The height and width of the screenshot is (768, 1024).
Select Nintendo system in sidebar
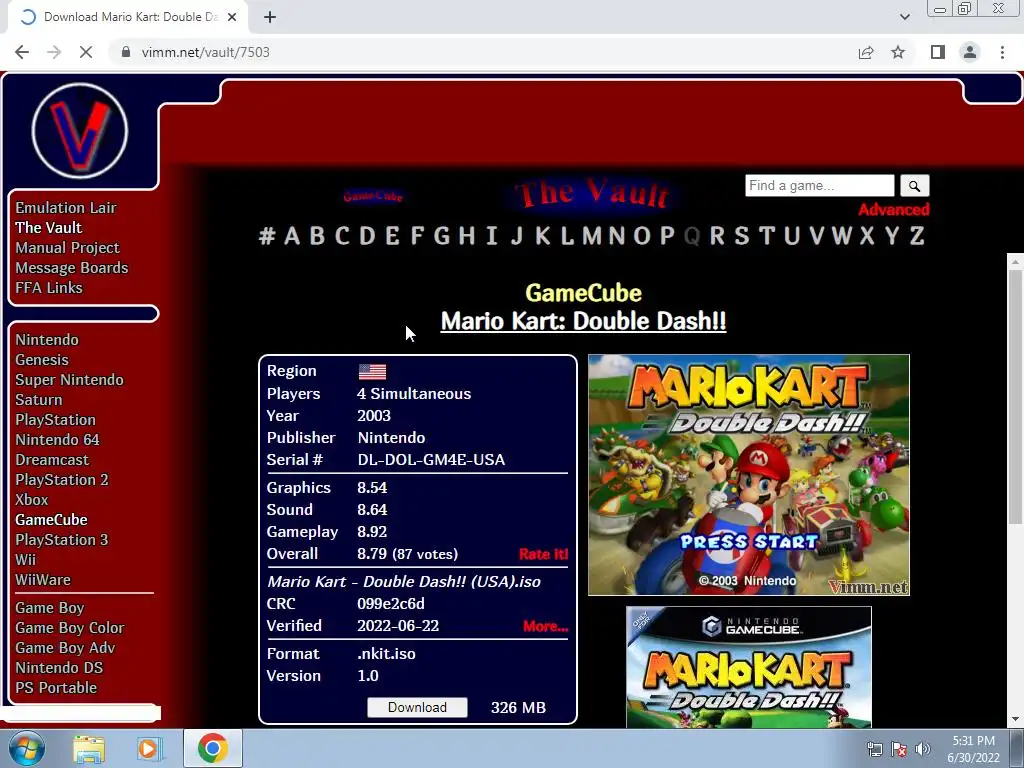47,340
